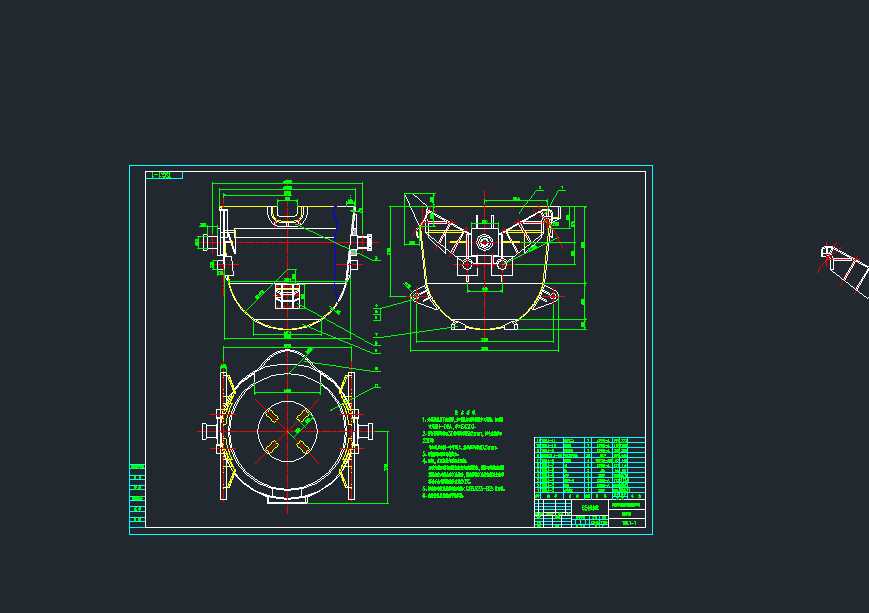Select the cyan parts list table
The width and height of the screenshot is (869, 613).
(590, 468)
